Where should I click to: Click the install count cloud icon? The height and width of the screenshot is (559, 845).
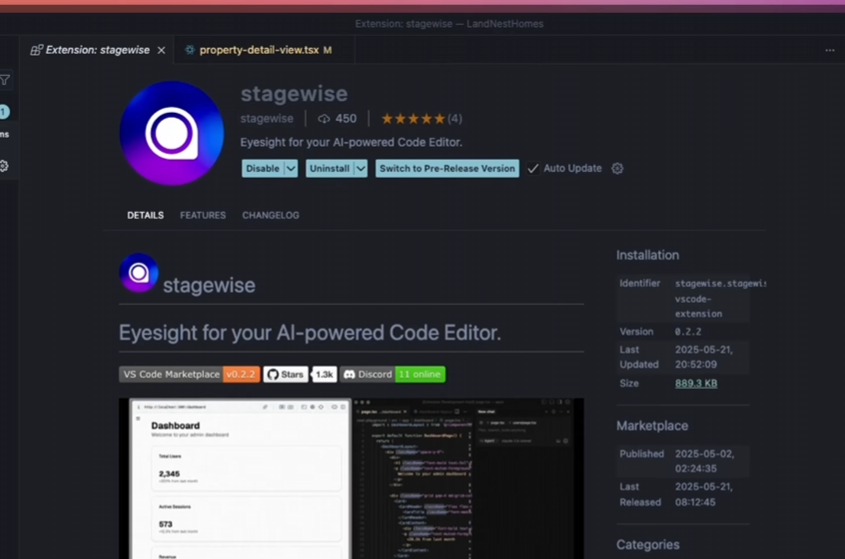point(323,119)
